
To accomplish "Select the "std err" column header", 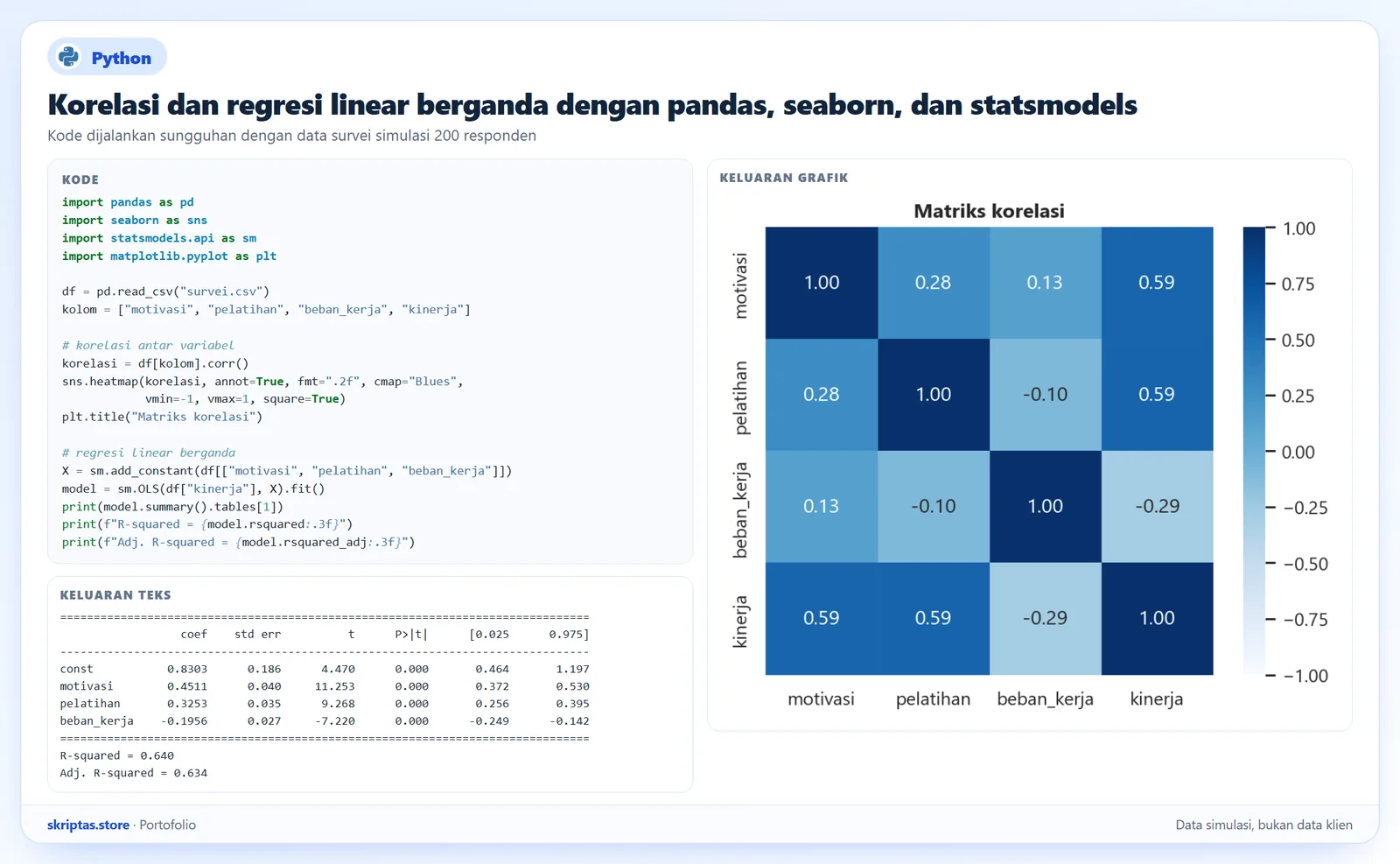I will point(257,634).
